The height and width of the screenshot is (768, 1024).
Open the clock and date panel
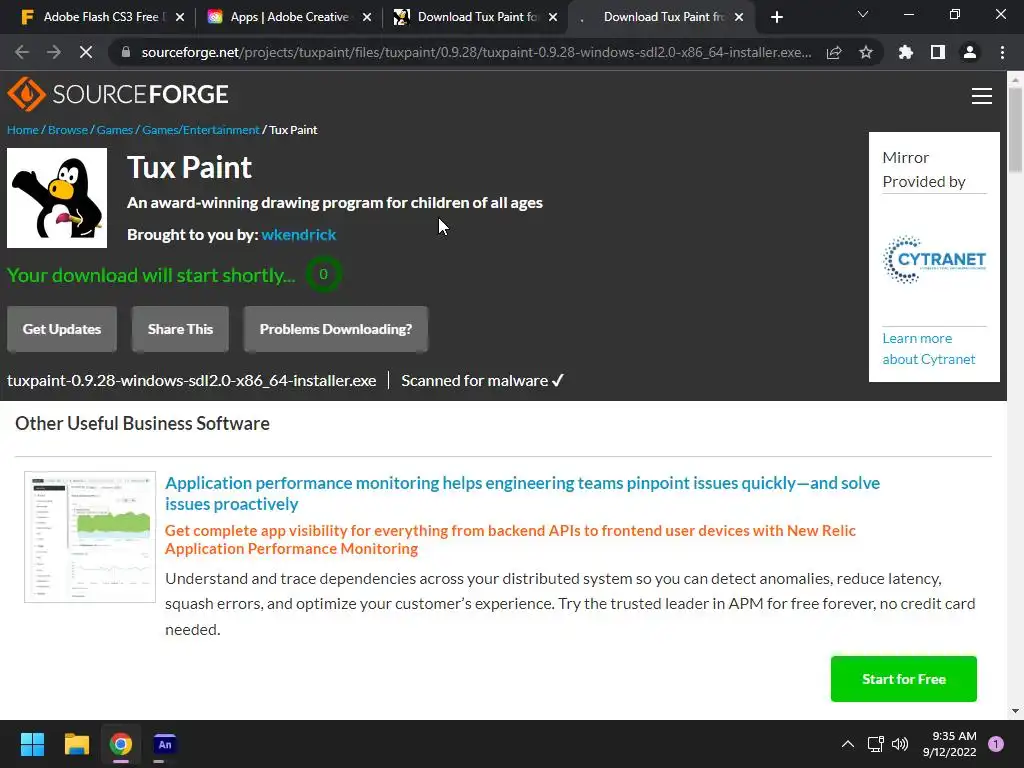(950, 744)
